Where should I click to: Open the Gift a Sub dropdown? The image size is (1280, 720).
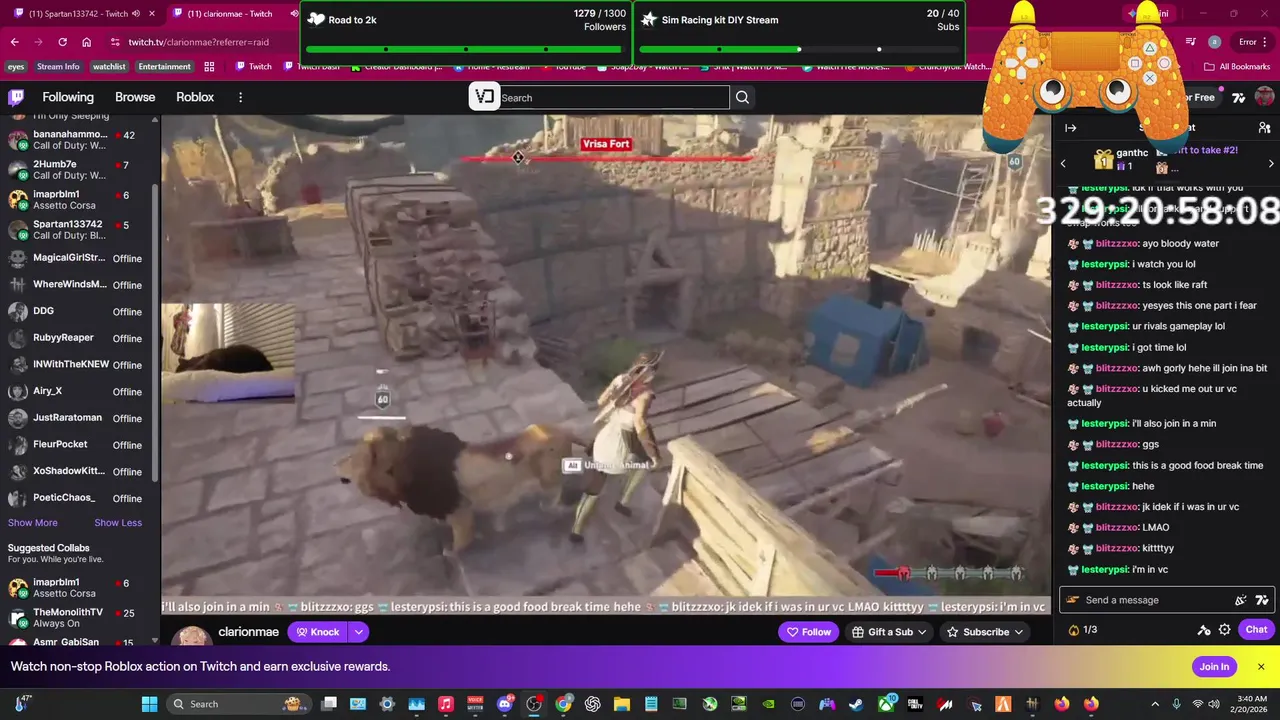pyautogui.click(x=890, y=632)
